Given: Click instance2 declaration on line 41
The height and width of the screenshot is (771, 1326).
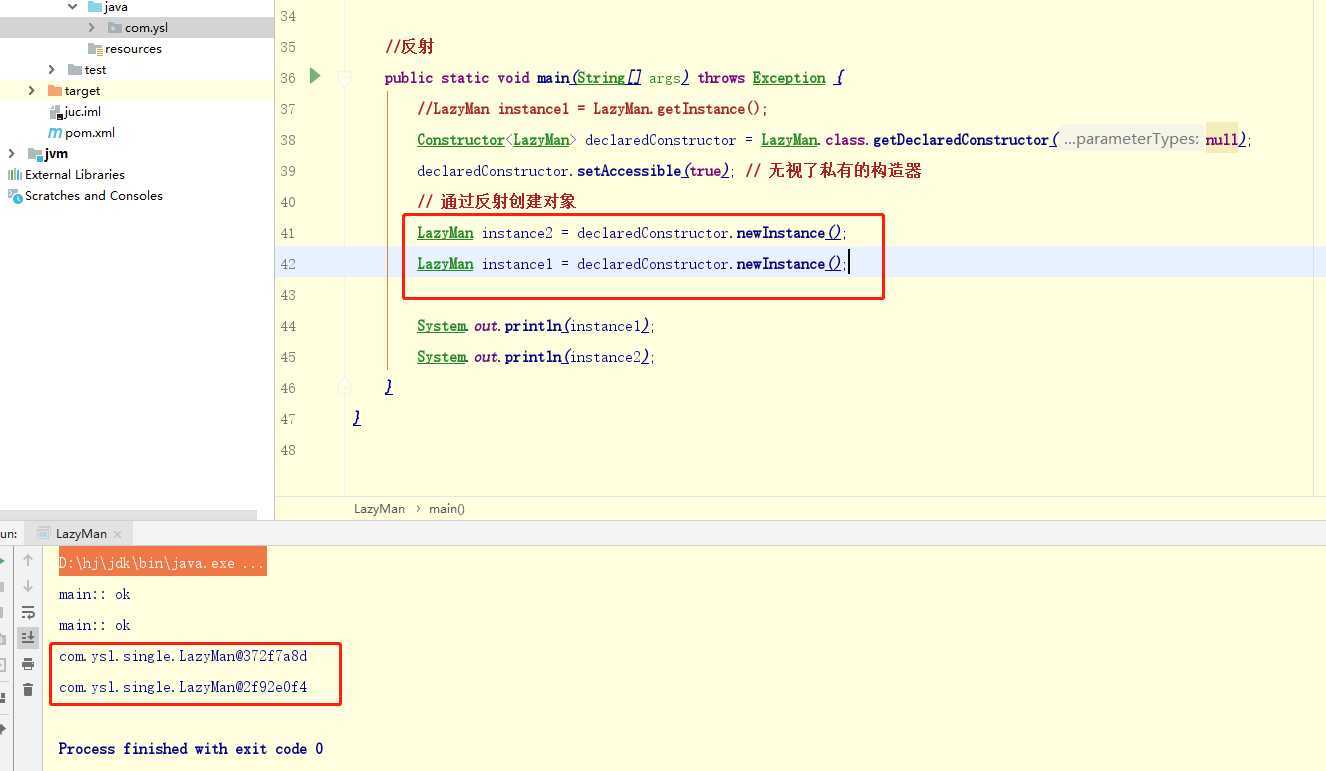Looking at the screenshot, I should 516,233.
